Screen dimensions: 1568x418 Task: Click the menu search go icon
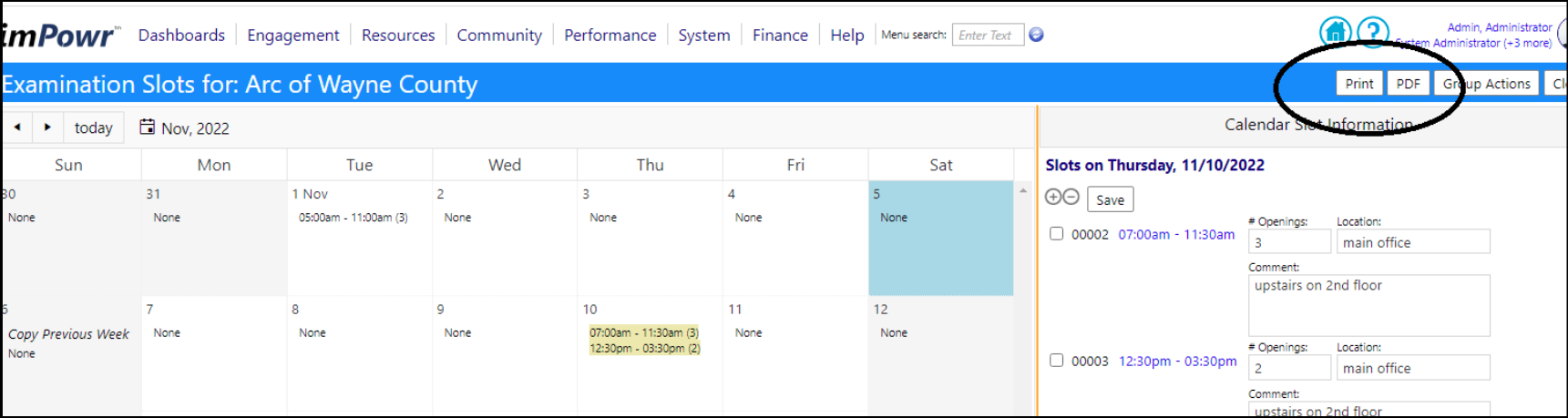tap(1036, 35)
